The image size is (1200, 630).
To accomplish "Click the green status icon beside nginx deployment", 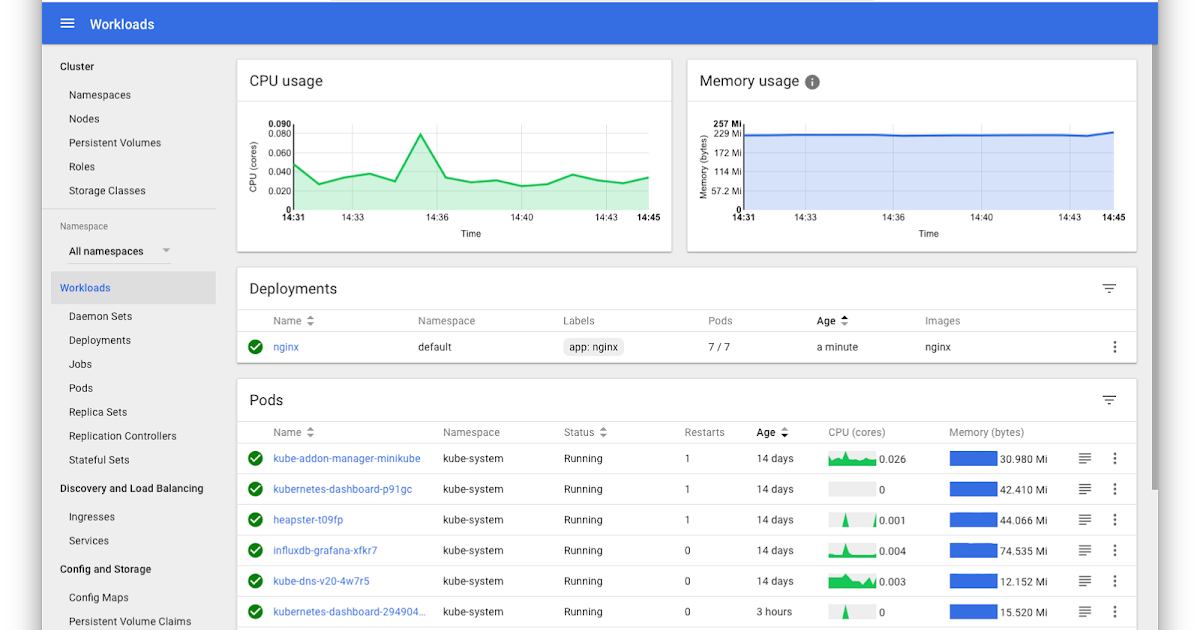I will coord(255,347).
